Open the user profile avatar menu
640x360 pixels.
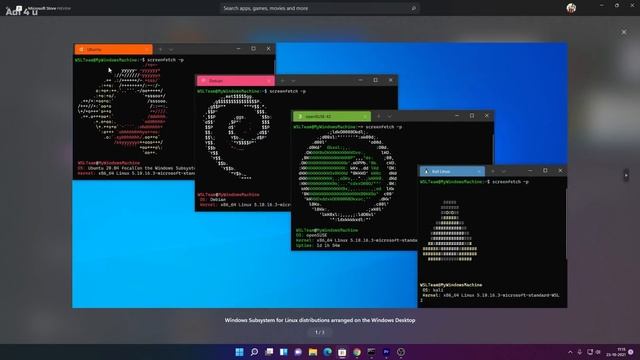[x=571, y=8]
